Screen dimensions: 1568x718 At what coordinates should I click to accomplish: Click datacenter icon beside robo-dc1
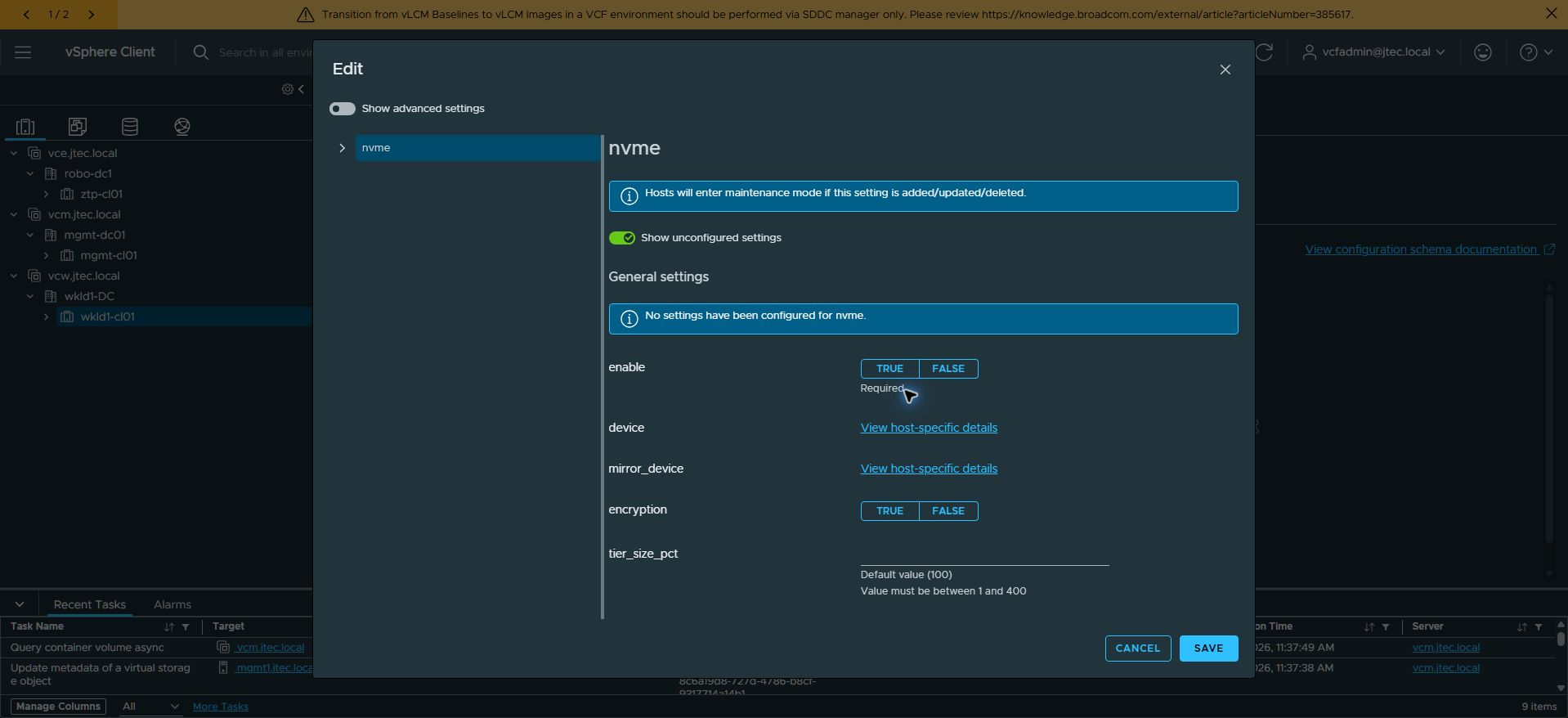(51, 173)
